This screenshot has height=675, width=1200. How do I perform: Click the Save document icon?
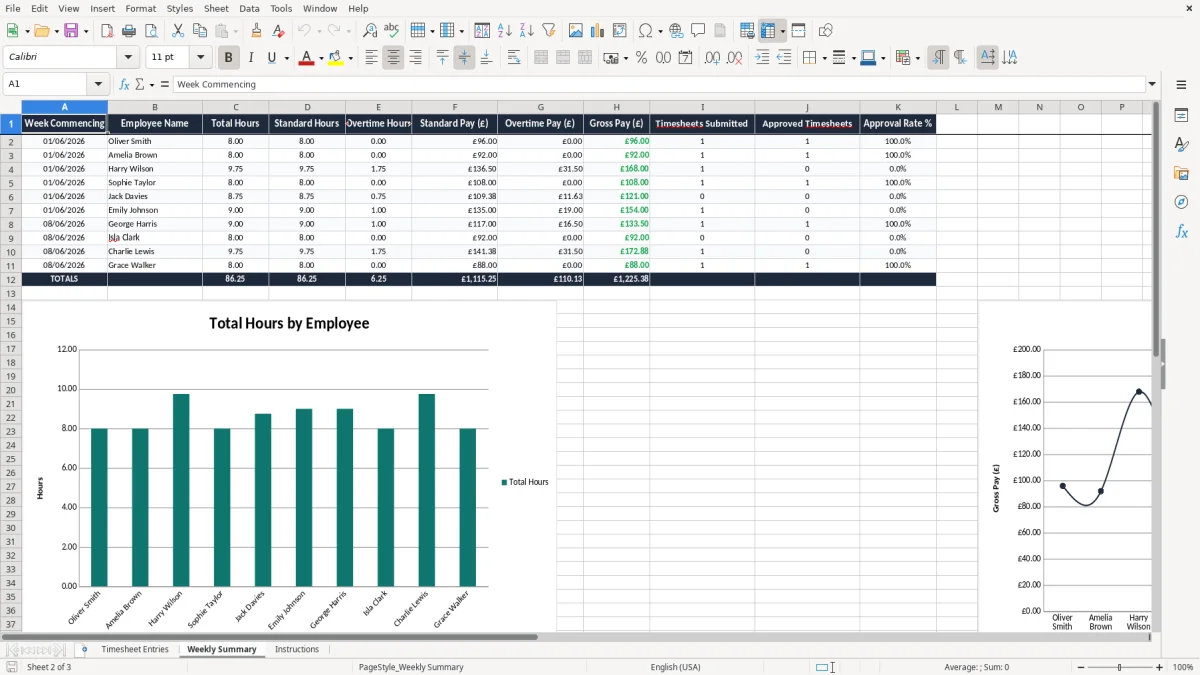(x=71, y=31)
